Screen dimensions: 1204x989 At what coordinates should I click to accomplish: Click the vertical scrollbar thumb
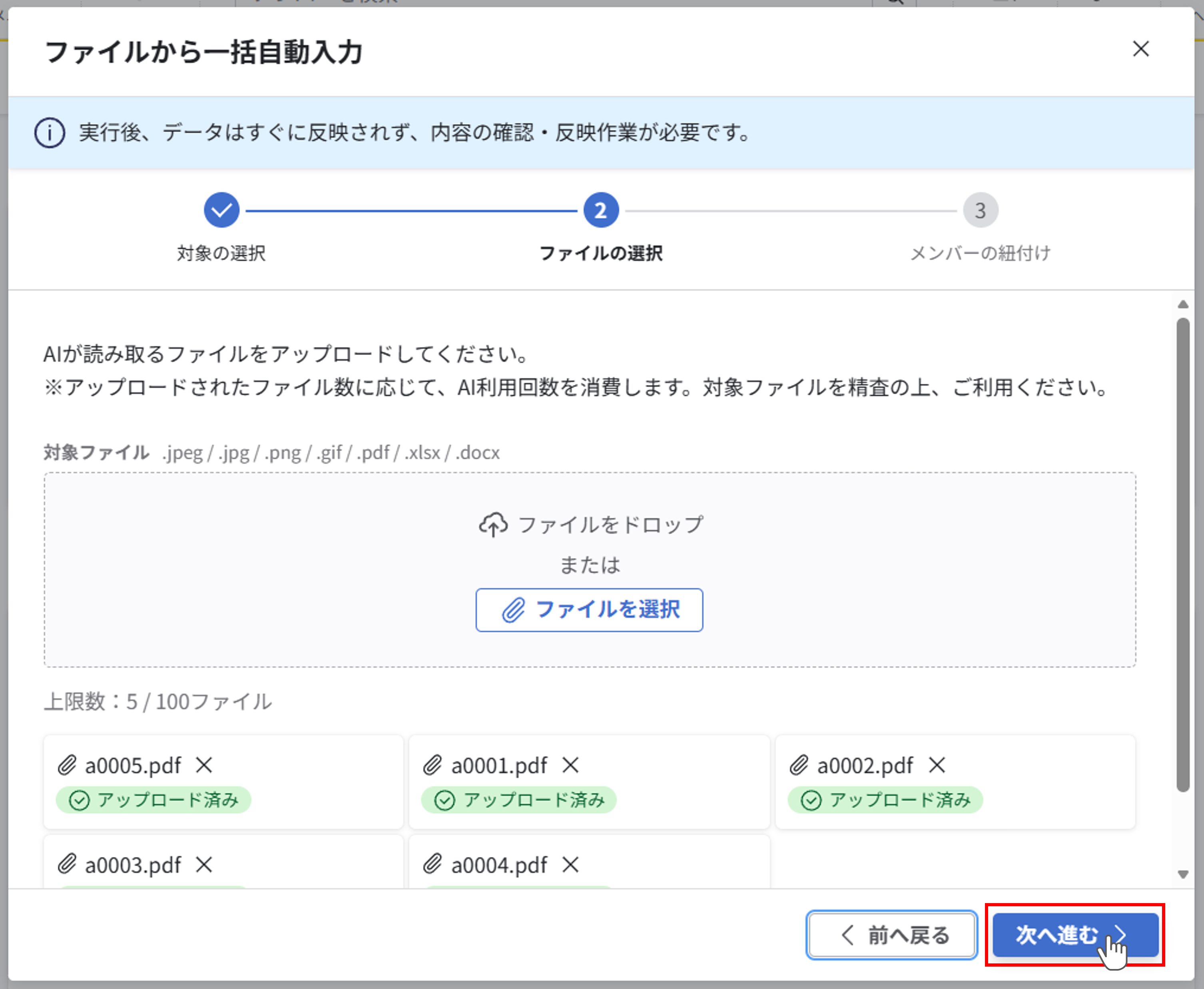coord(1183,555)
